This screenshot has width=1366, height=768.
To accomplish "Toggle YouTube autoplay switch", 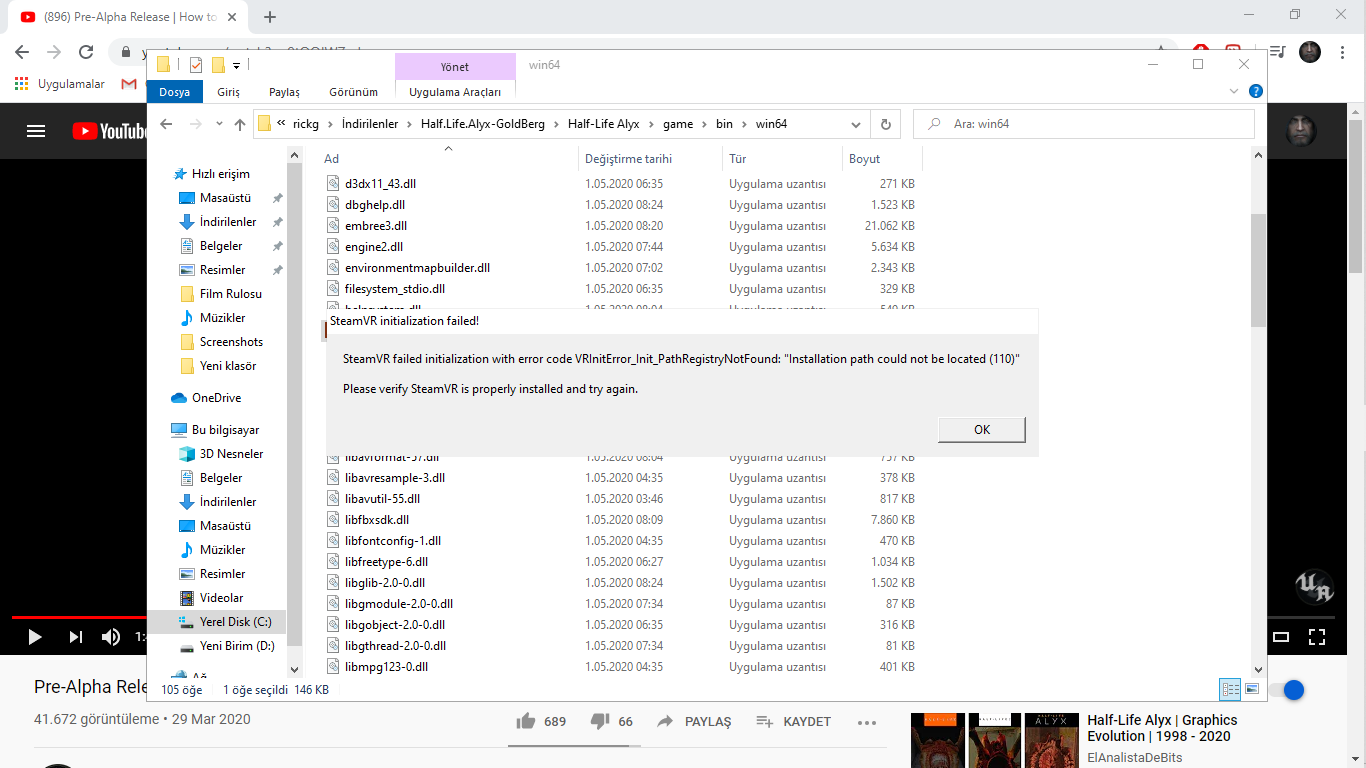I will (x=1288, y=690).
